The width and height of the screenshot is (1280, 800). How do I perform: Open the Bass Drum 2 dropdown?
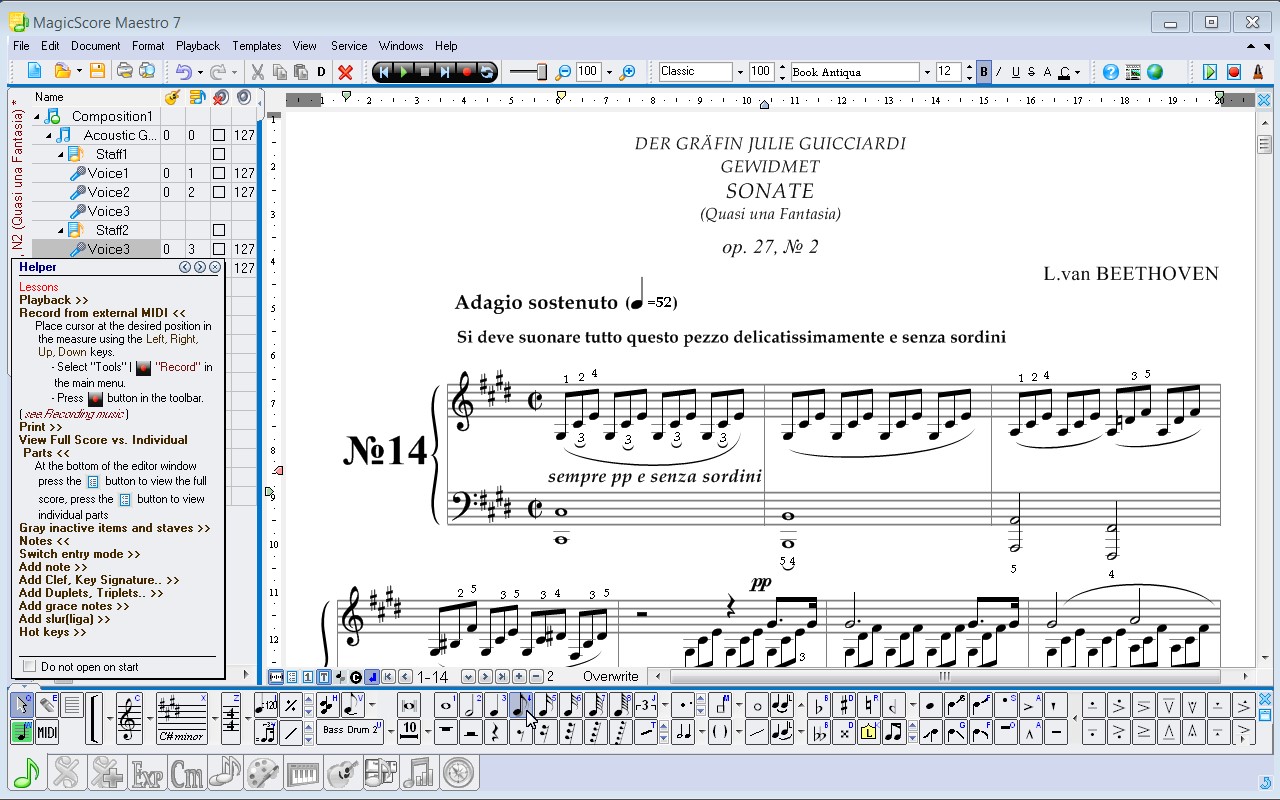point(391,729)
